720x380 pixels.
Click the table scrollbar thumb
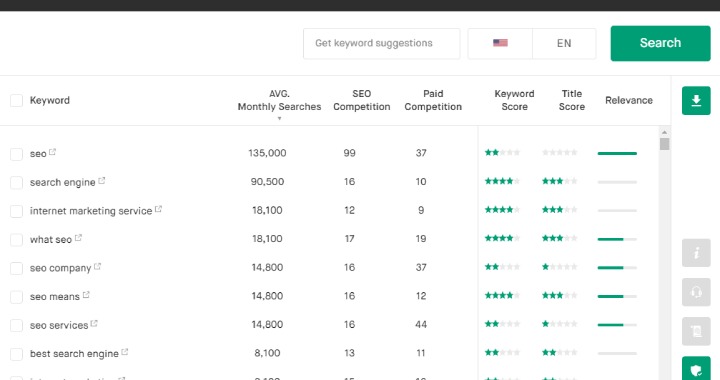click(664, 144)
